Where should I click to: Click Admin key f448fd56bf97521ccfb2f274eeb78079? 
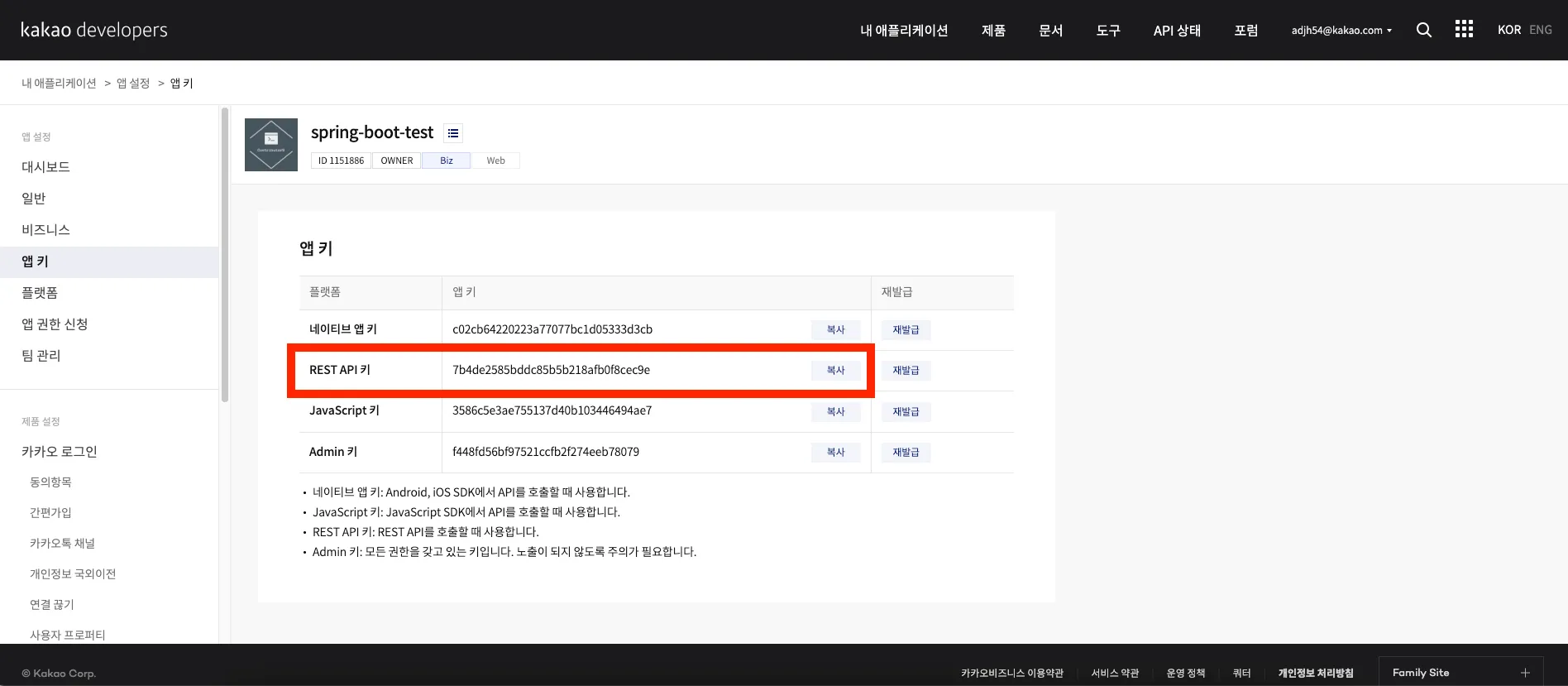[x=546, y=452]
